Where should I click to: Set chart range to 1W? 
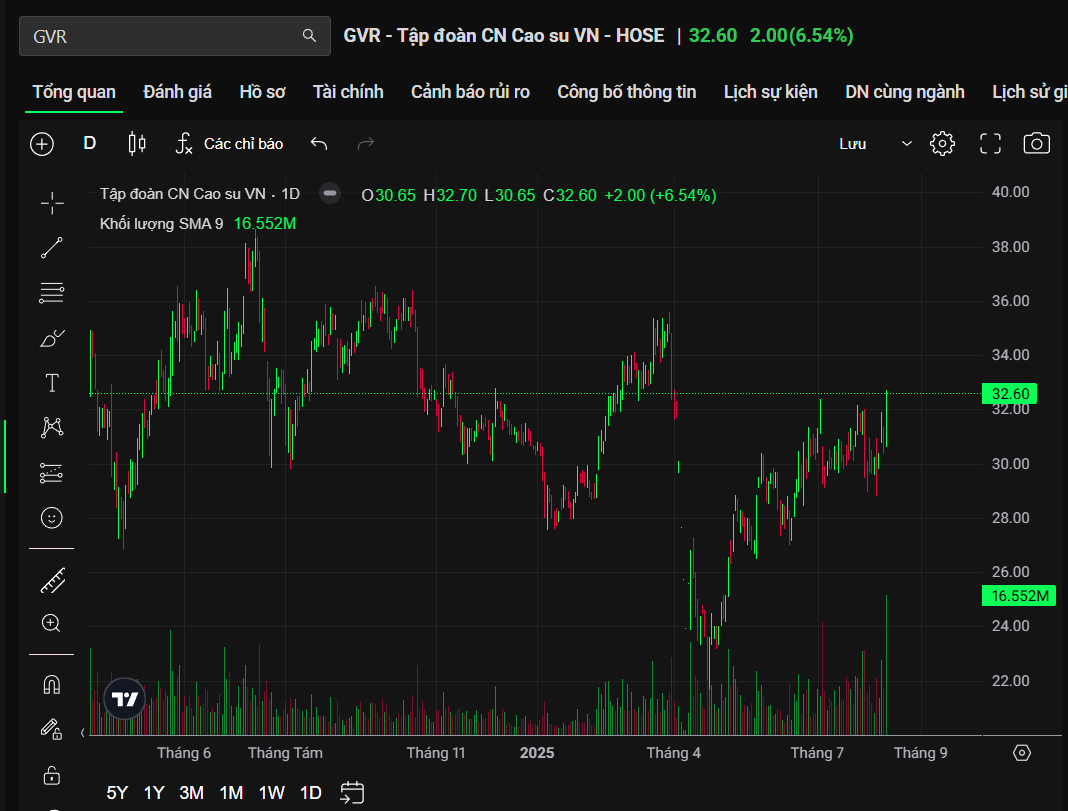(271, 793)
